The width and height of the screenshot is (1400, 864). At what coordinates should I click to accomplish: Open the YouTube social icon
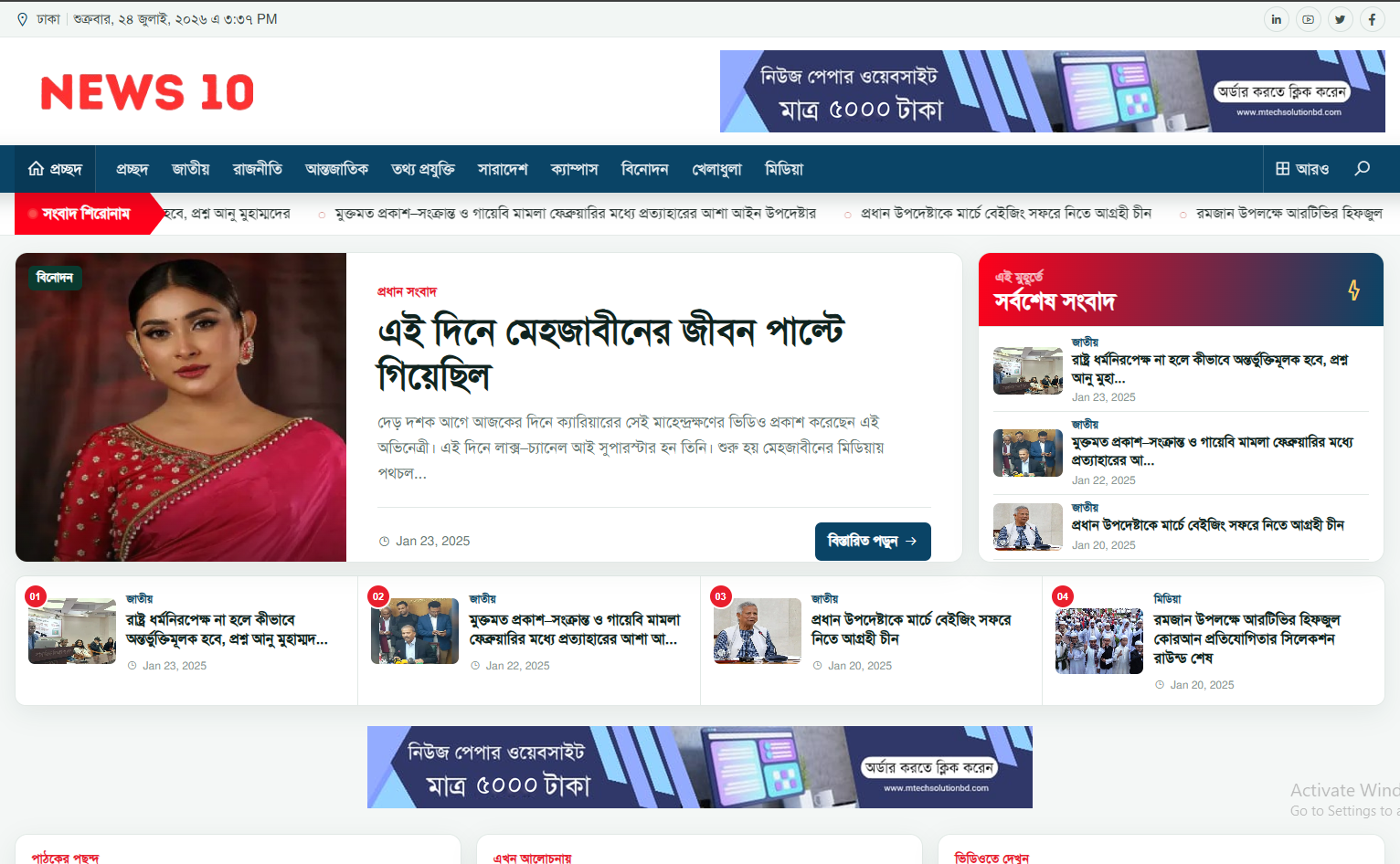point(1309,19)
